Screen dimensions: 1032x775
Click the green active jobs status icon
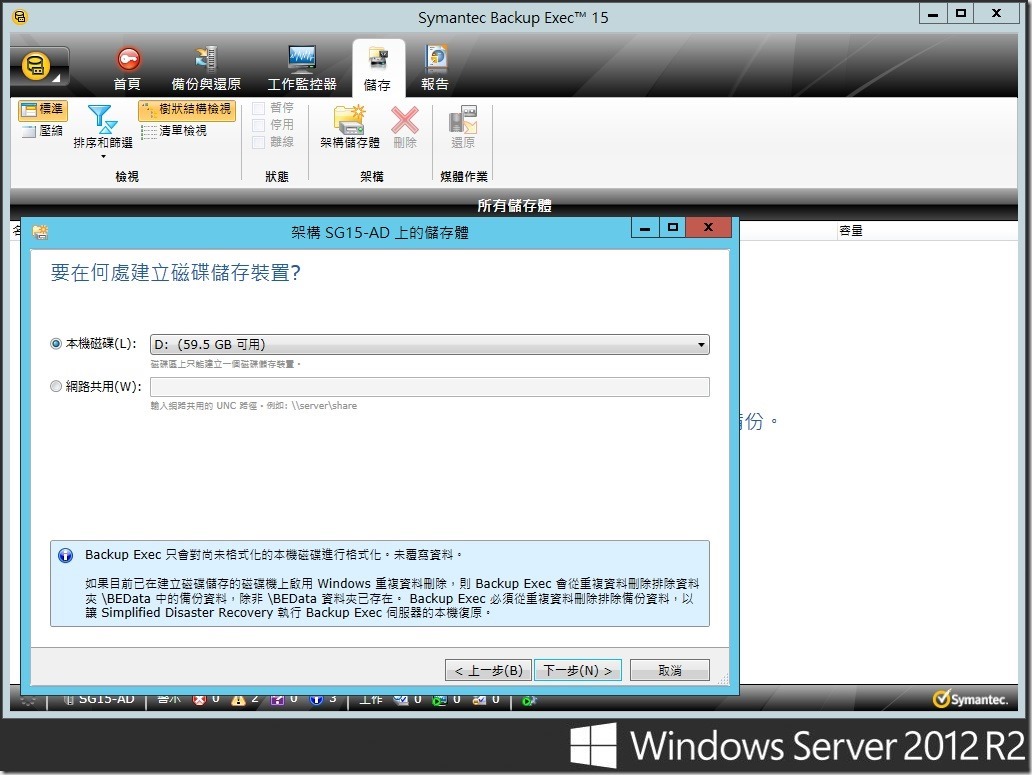[x=439, y=700]
